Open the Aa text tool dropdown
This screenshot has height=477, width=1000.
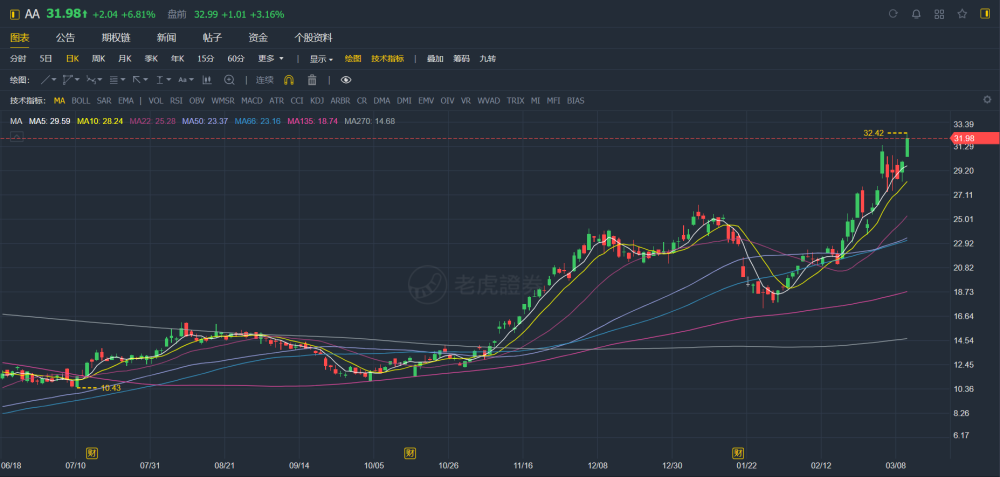186,80
